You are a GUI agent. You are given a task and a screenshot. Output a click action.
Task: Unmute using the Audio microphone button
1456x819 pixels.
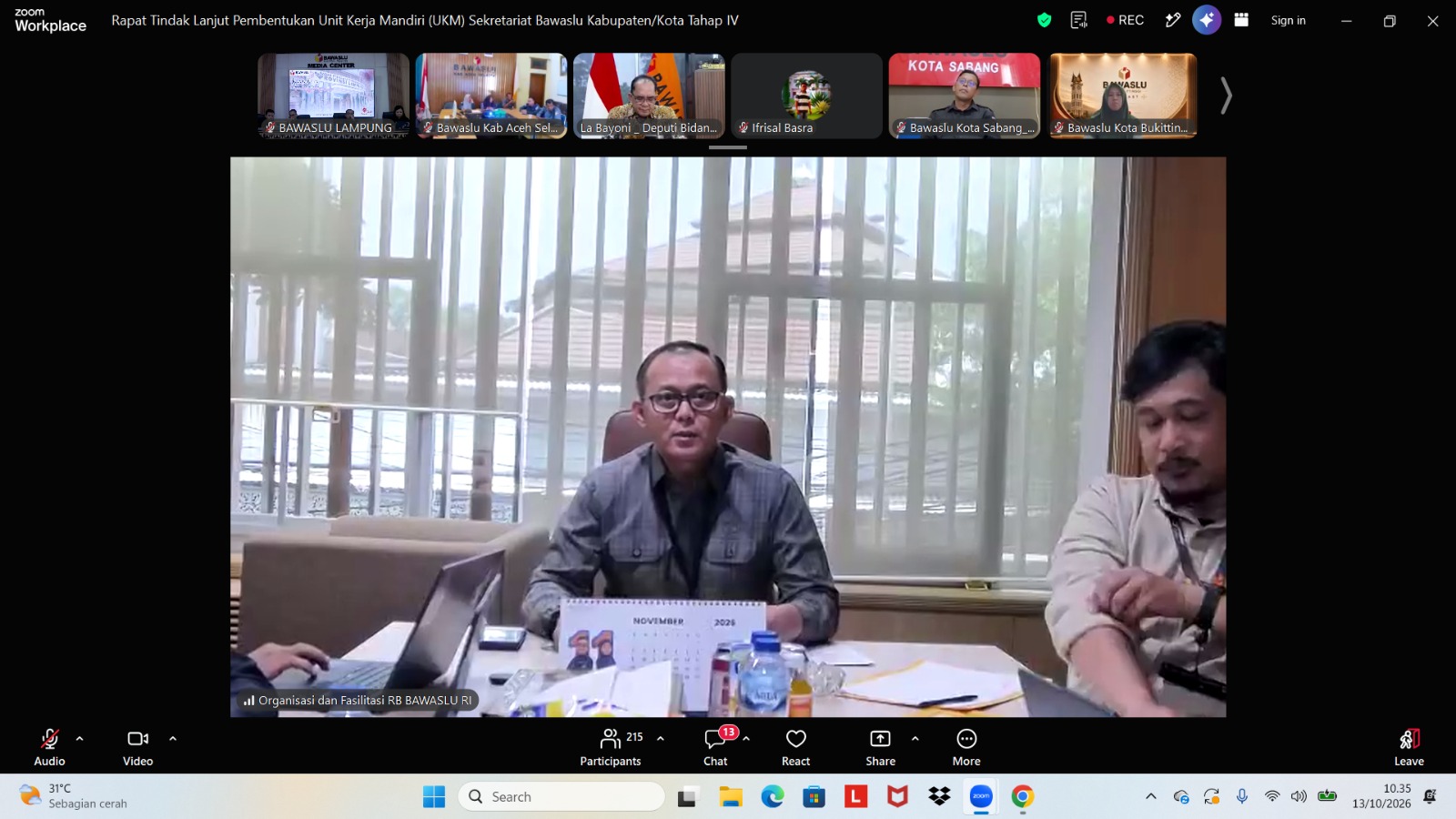49,747
